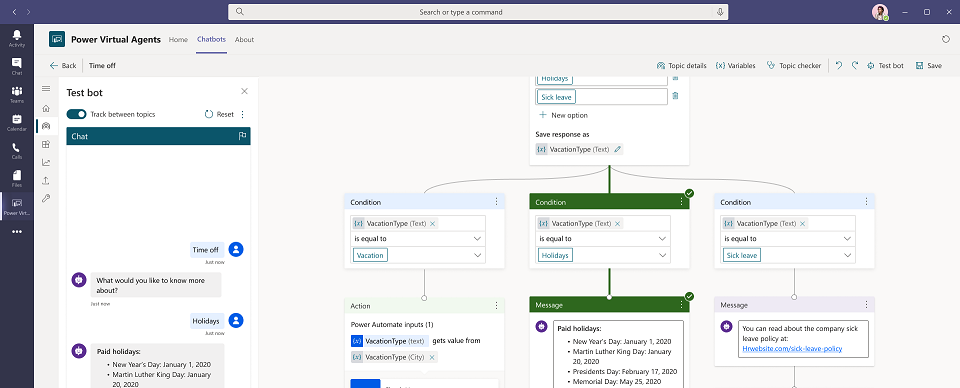Open the Variables panel
This screenshot has width=960, height=388.
(x=735, y=65)
